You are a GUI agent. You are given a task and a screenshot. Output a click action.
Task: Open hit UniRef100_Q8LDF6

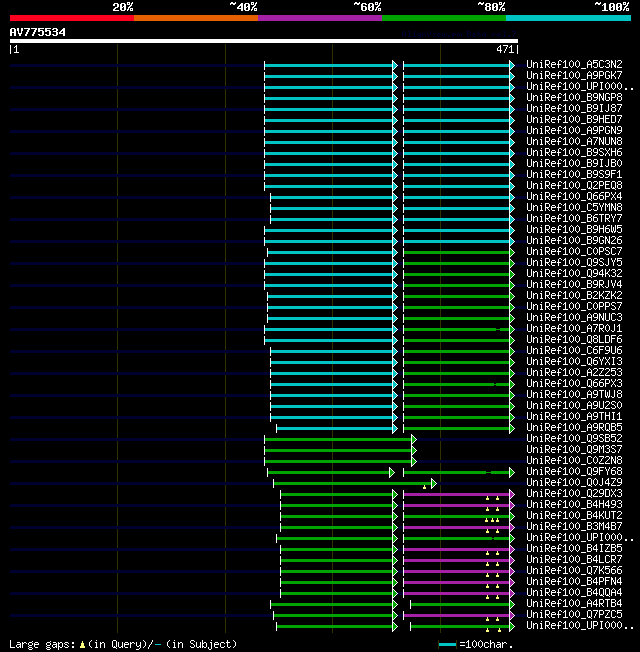[x=574, y=339]
